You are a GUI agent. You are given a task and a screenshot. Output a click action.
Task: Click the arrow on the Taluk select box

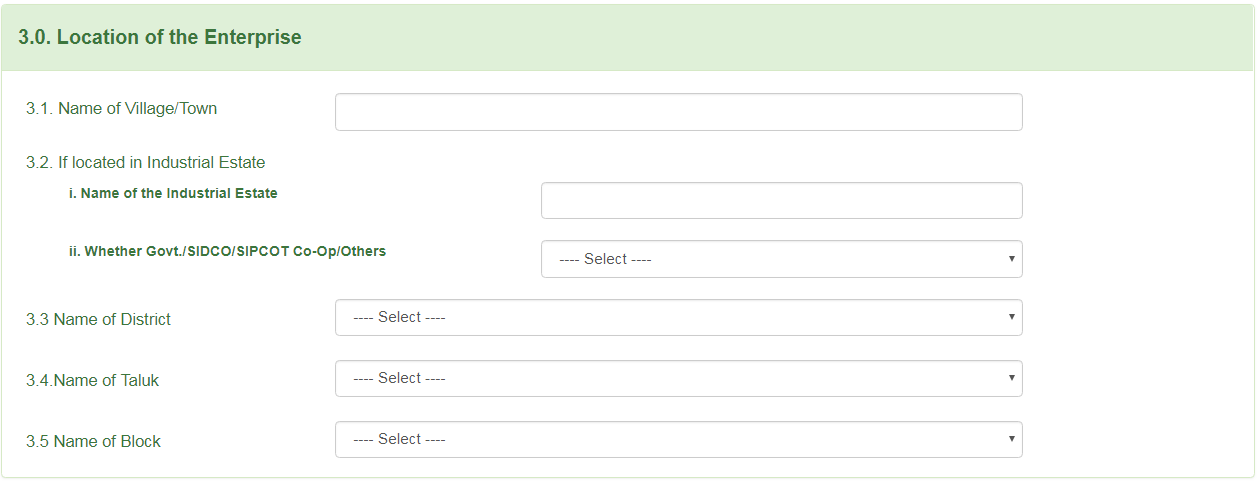[x=1012, y=378]
